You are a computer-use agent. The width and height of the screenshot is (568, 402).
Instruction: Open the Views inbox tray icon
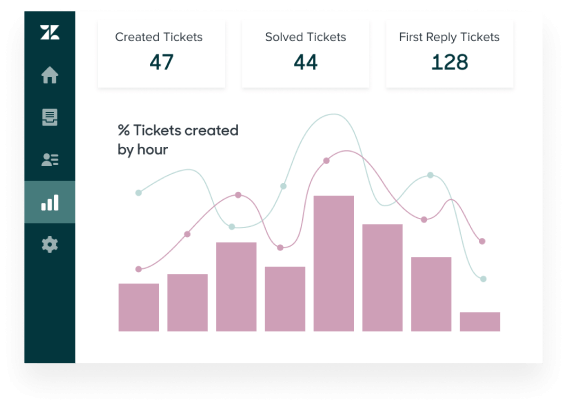50,117
